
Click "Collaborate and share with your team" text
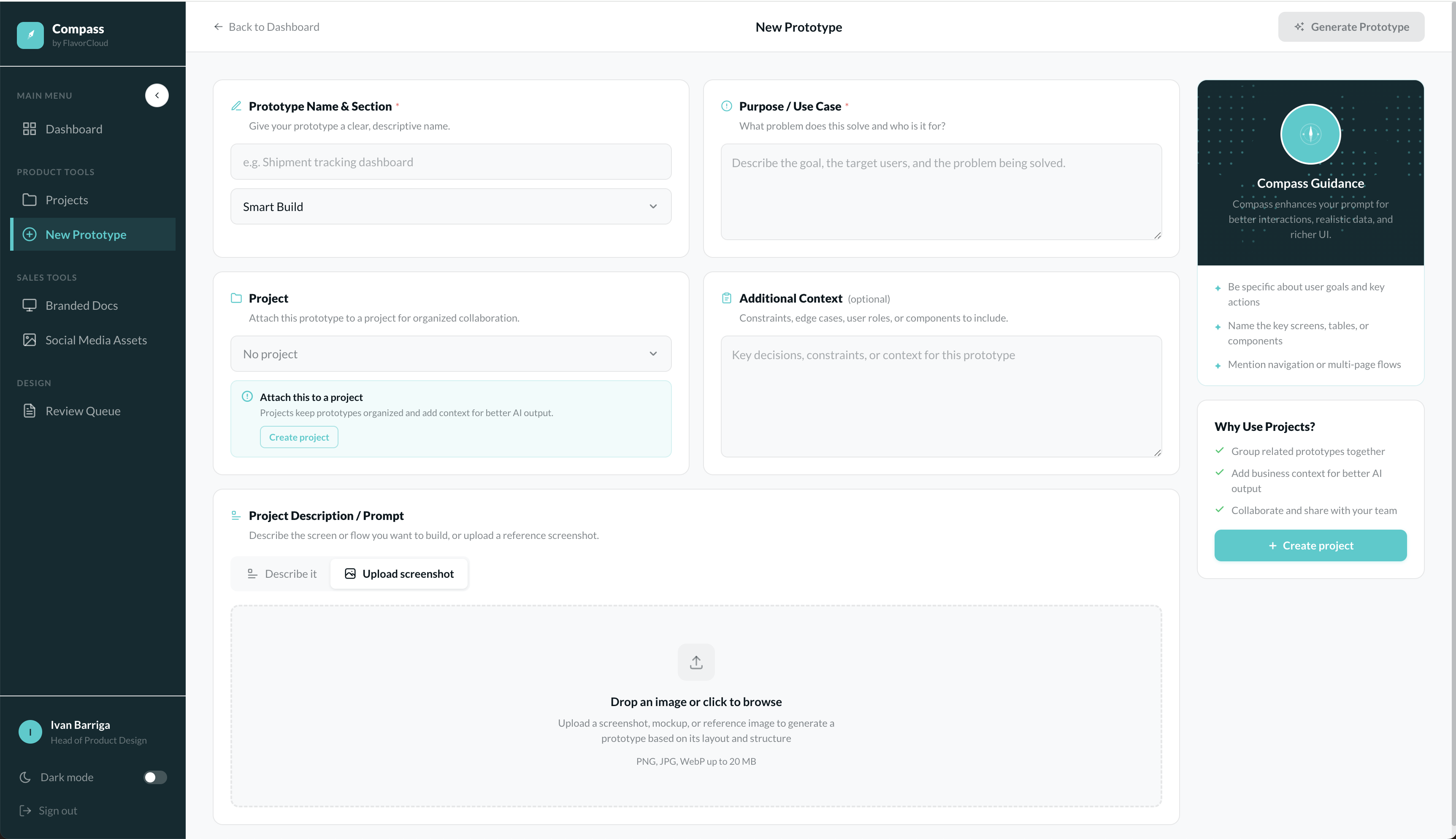(1314, 510)
